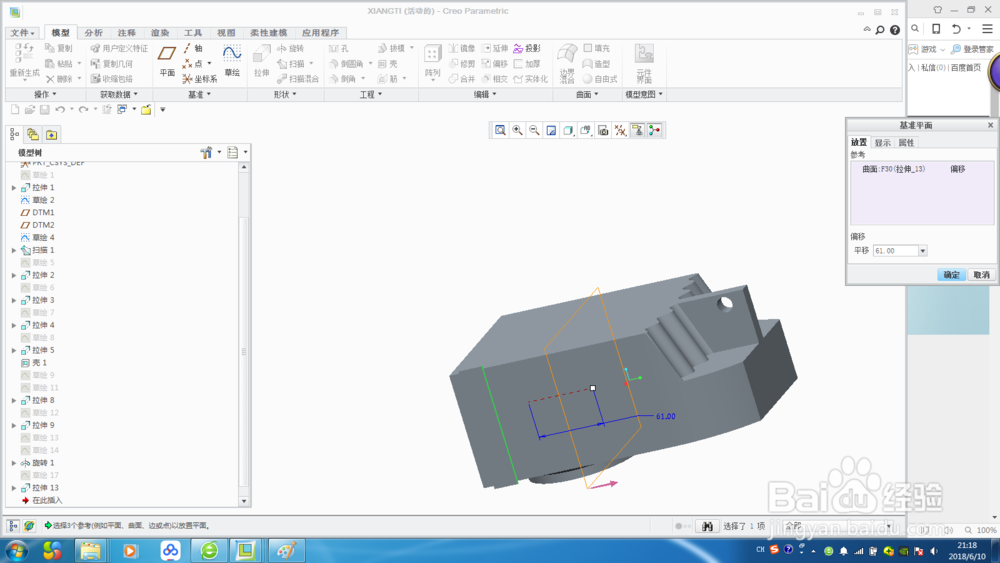Click the Open file icon in quick toolbar
Viewport: 1000px width, 563px height.
30,110
